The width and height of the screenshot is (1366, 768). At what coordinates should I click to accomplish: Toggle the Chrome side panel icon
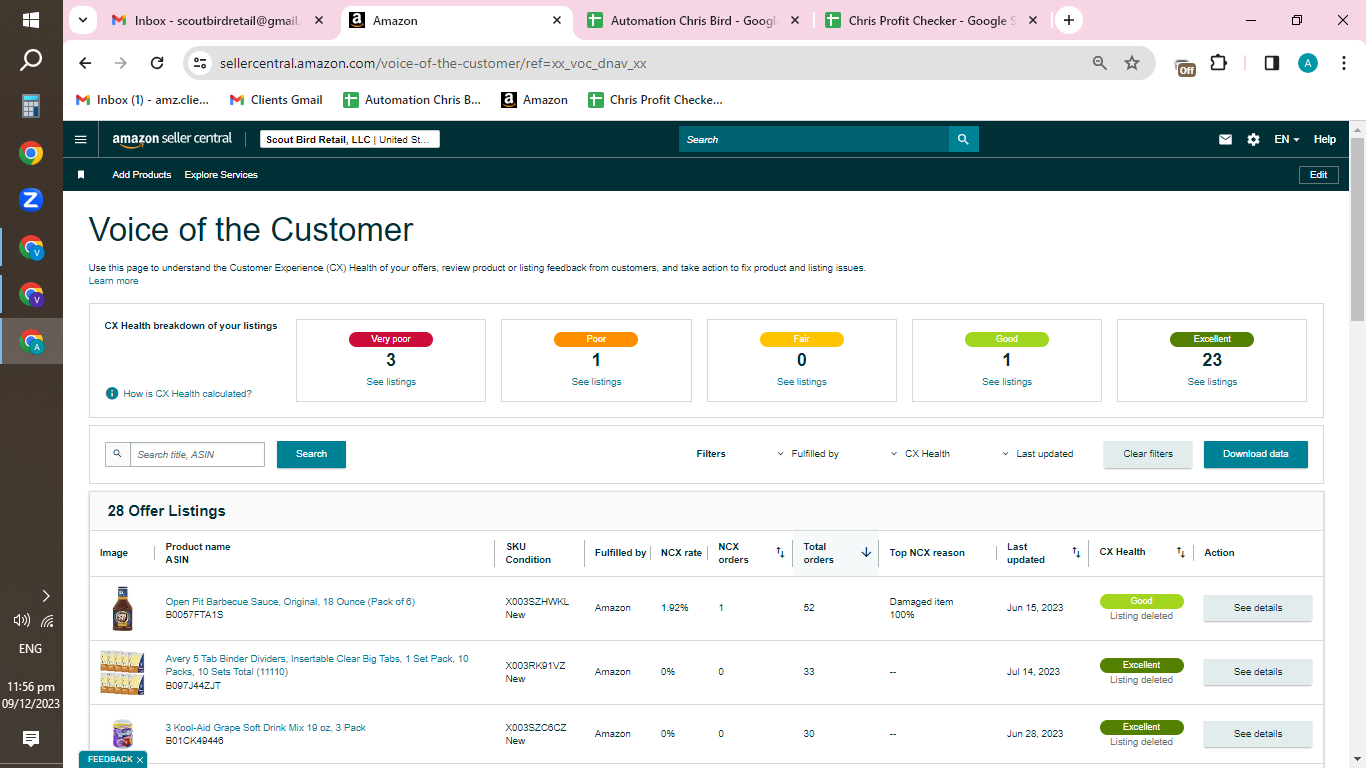point(1272,63)
